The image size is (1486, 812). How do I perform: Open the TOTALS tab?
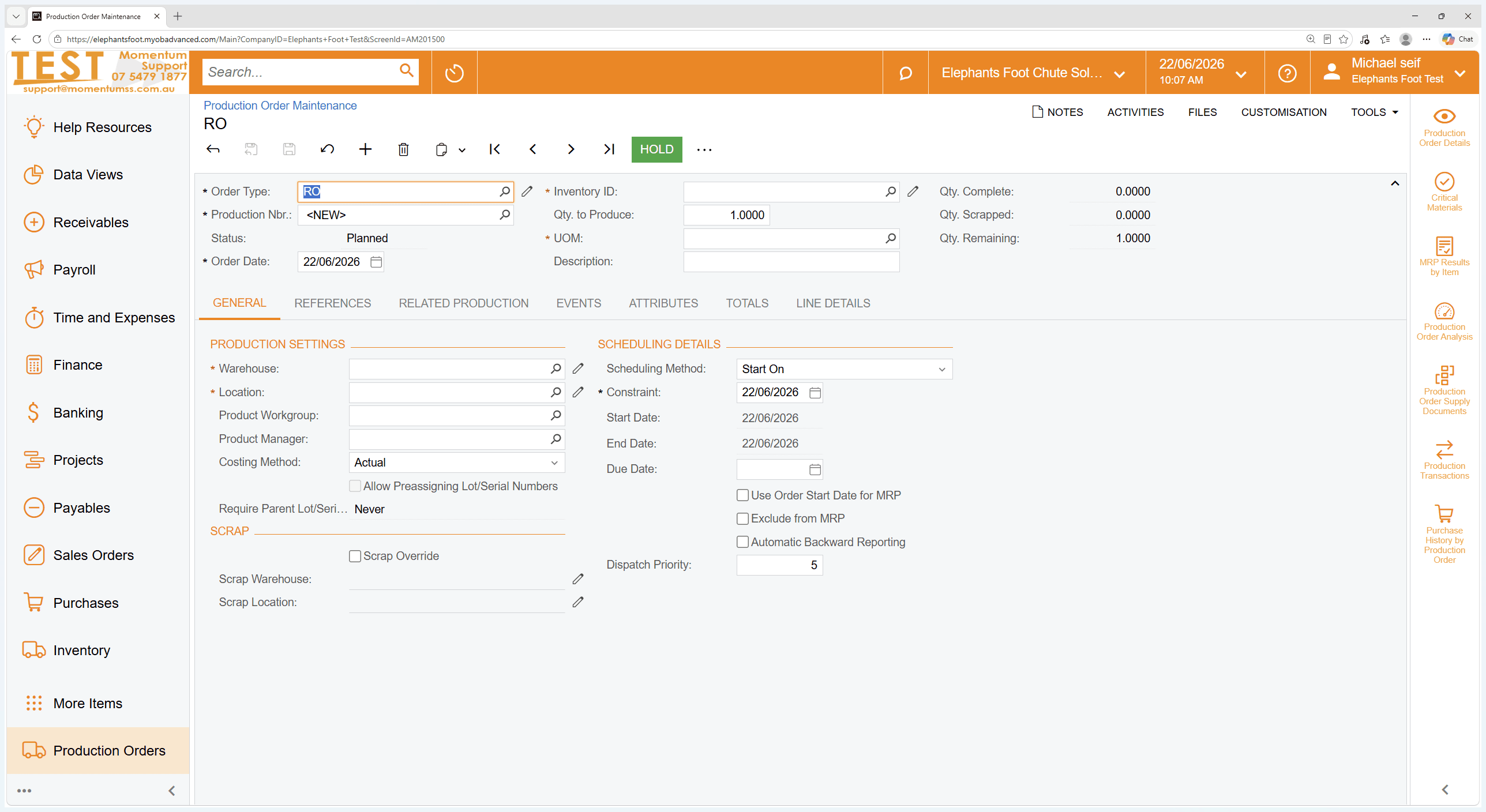(747, 303)
